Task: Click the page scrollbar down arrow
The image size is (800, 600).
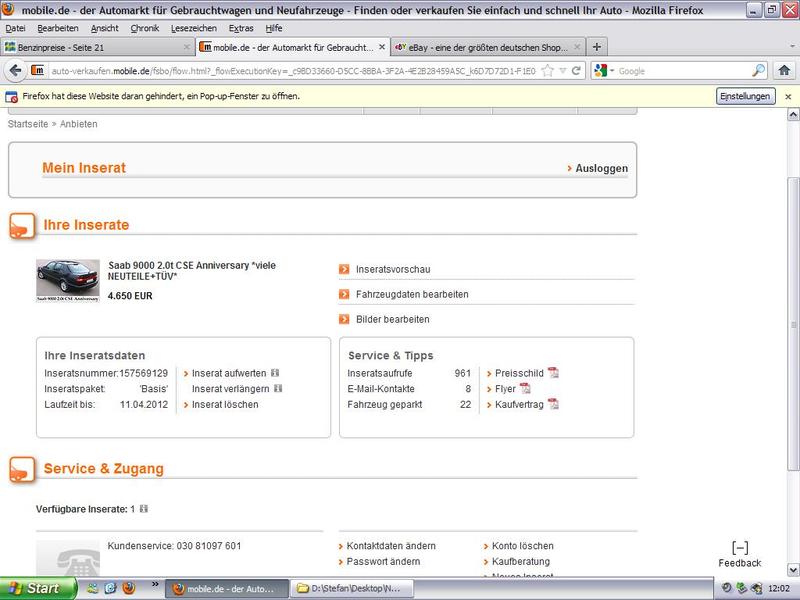Action: pyautogui.click(x=793, y=569)
